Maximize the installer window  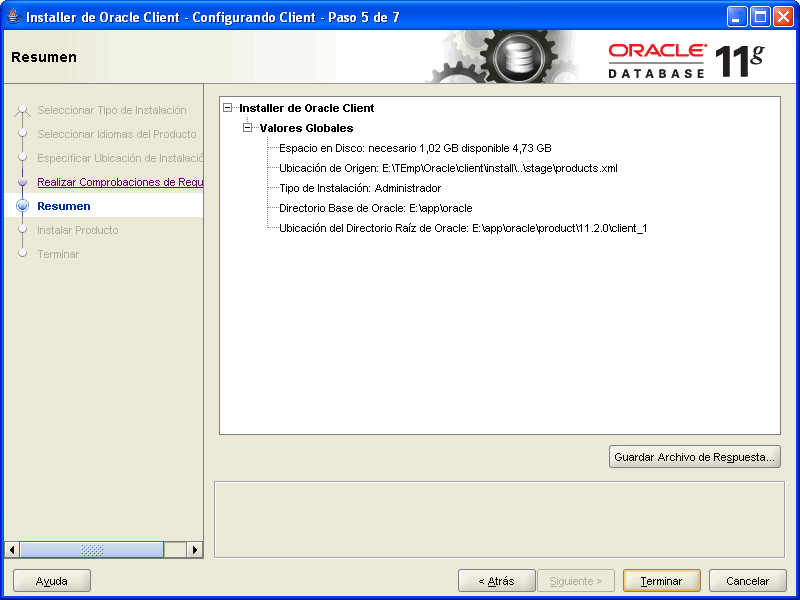tap(760, 17)
